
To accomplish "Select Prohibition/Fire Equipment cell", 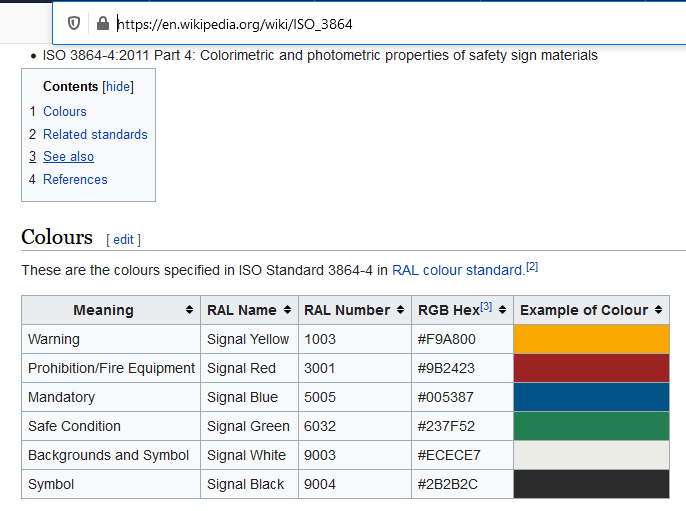I will (x=111, y=368).
